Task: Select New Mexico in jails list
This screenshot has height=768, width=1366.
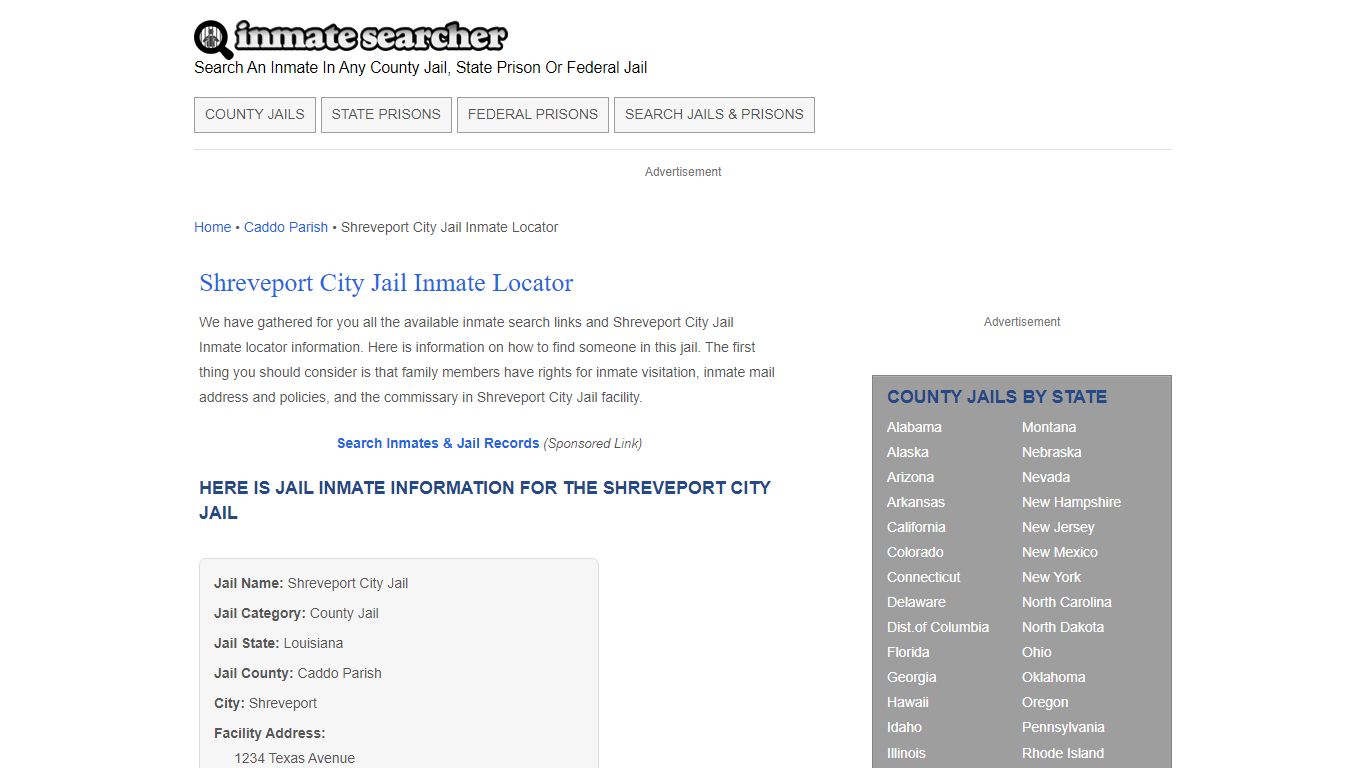Action: click(x=1060, y=552)
